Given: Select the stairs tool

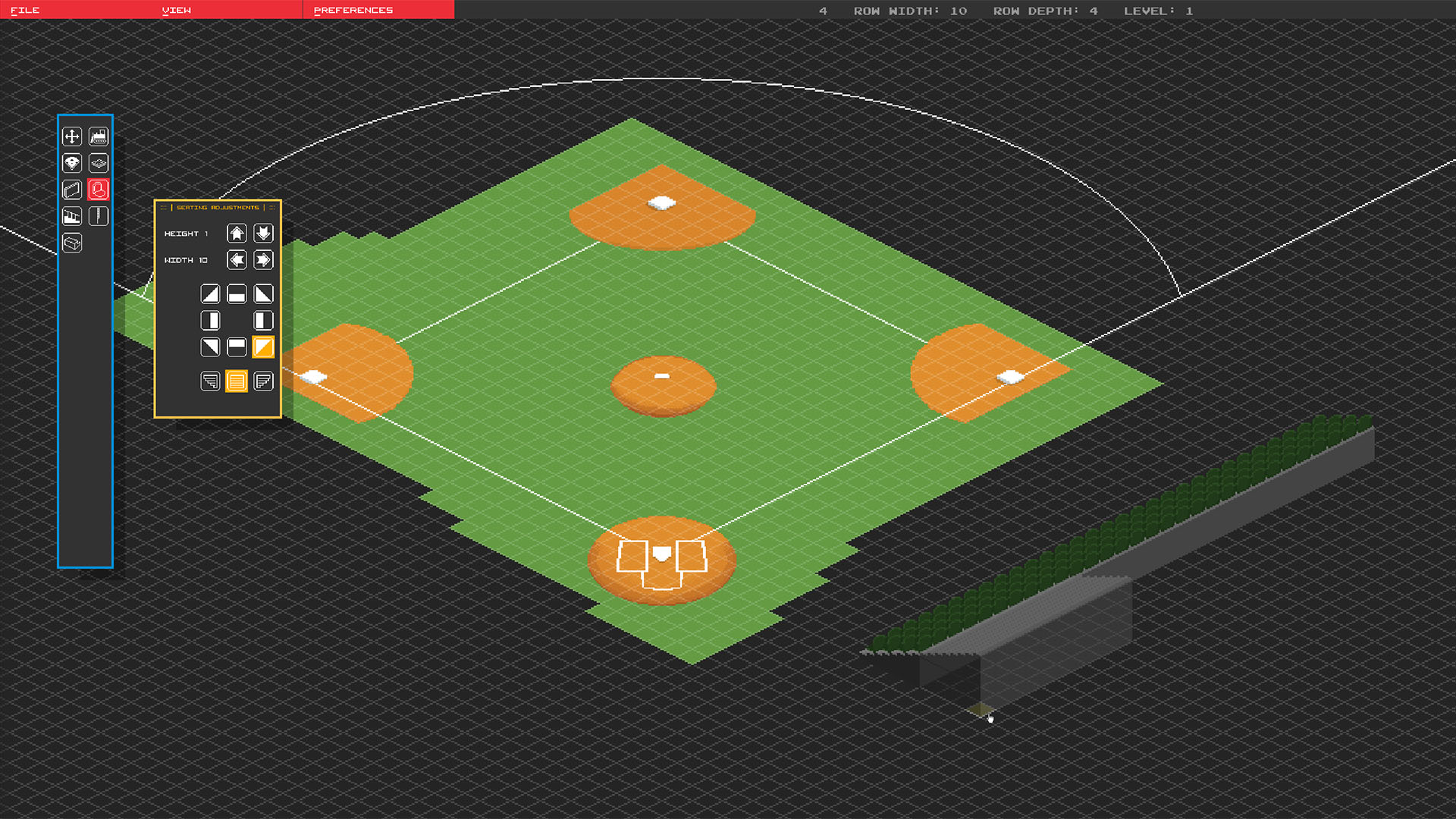Looking at the screenshot, I should click(x=72, y=216).
